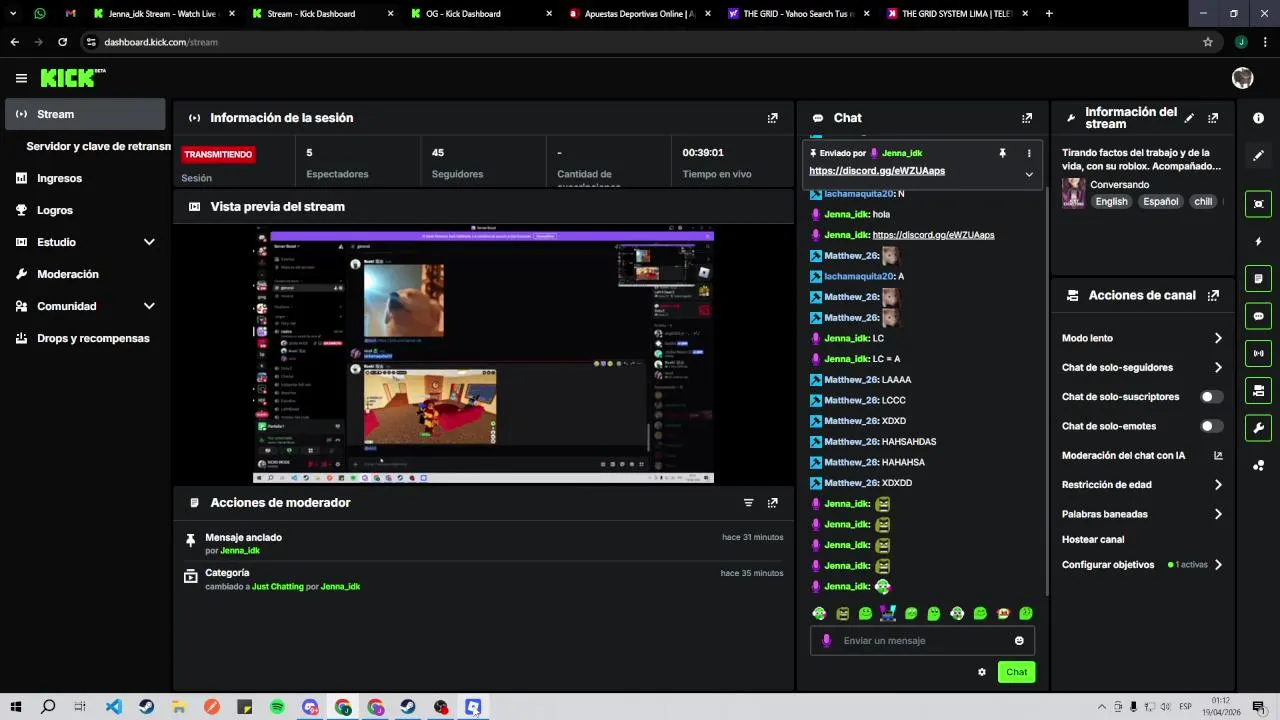Screen dimensions: 1280x720
Task: Open Discord link in pinned message
Action: (x=877, y=171)
